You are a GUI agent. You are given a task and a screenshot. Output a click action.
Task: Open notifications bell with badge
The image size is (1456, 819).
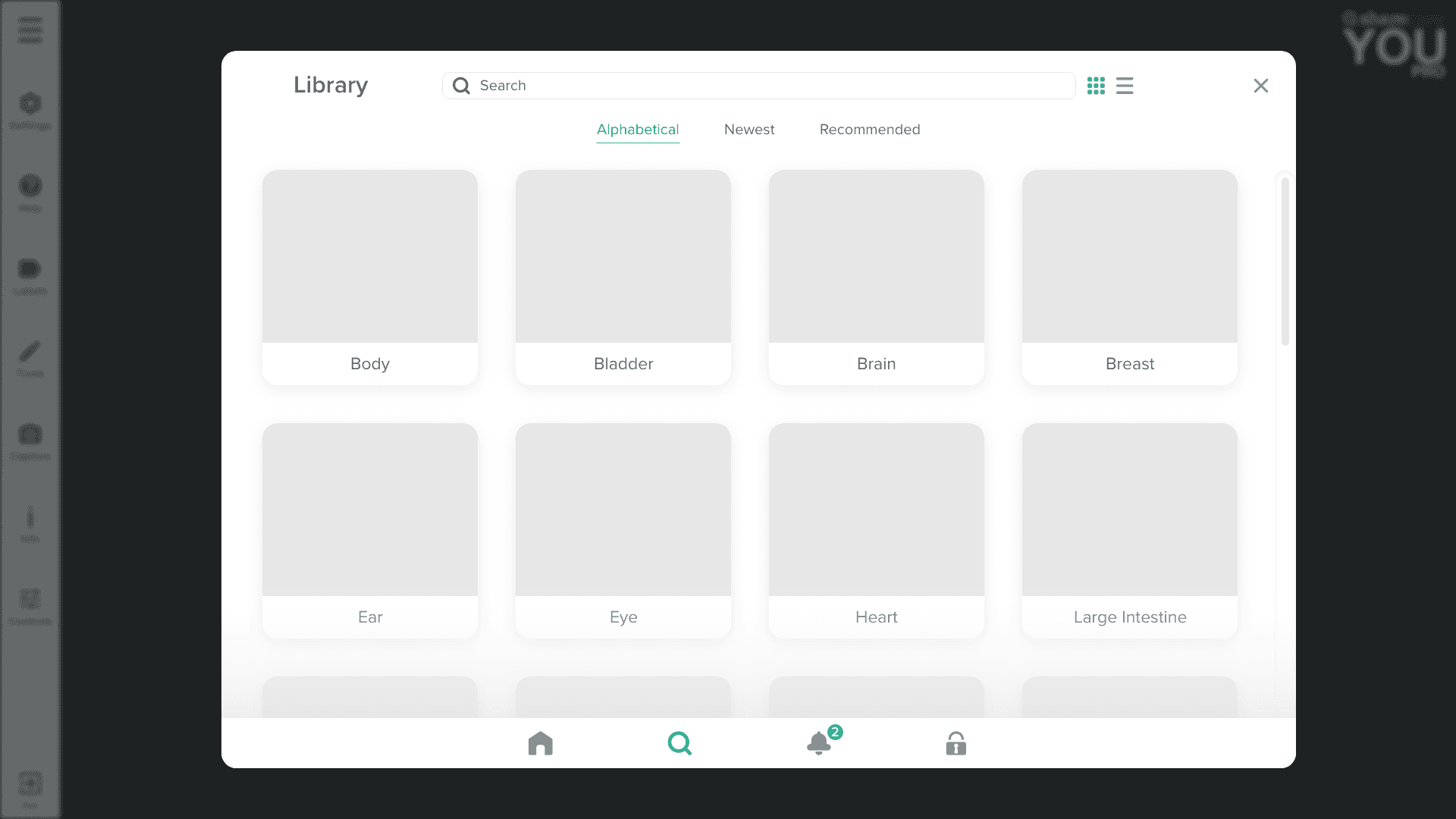pos(819,743)
